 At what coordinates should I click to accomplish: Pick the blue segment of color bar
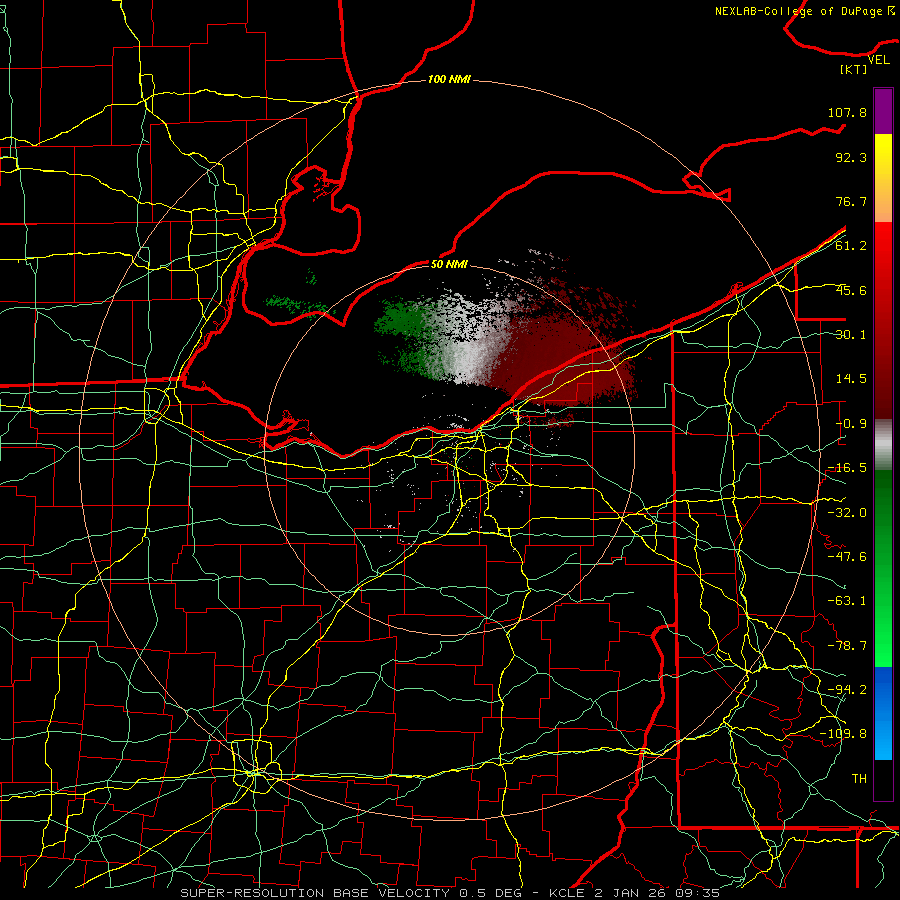pyautogui.click(x=883, y=713)
